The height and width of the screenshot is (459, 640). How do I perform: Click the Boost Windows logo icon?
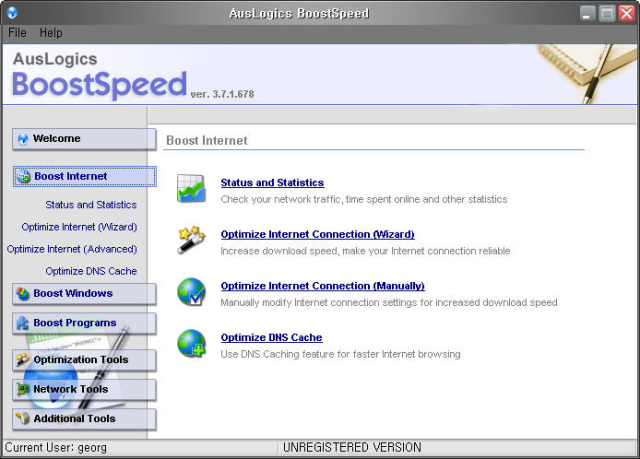point(23,294)
